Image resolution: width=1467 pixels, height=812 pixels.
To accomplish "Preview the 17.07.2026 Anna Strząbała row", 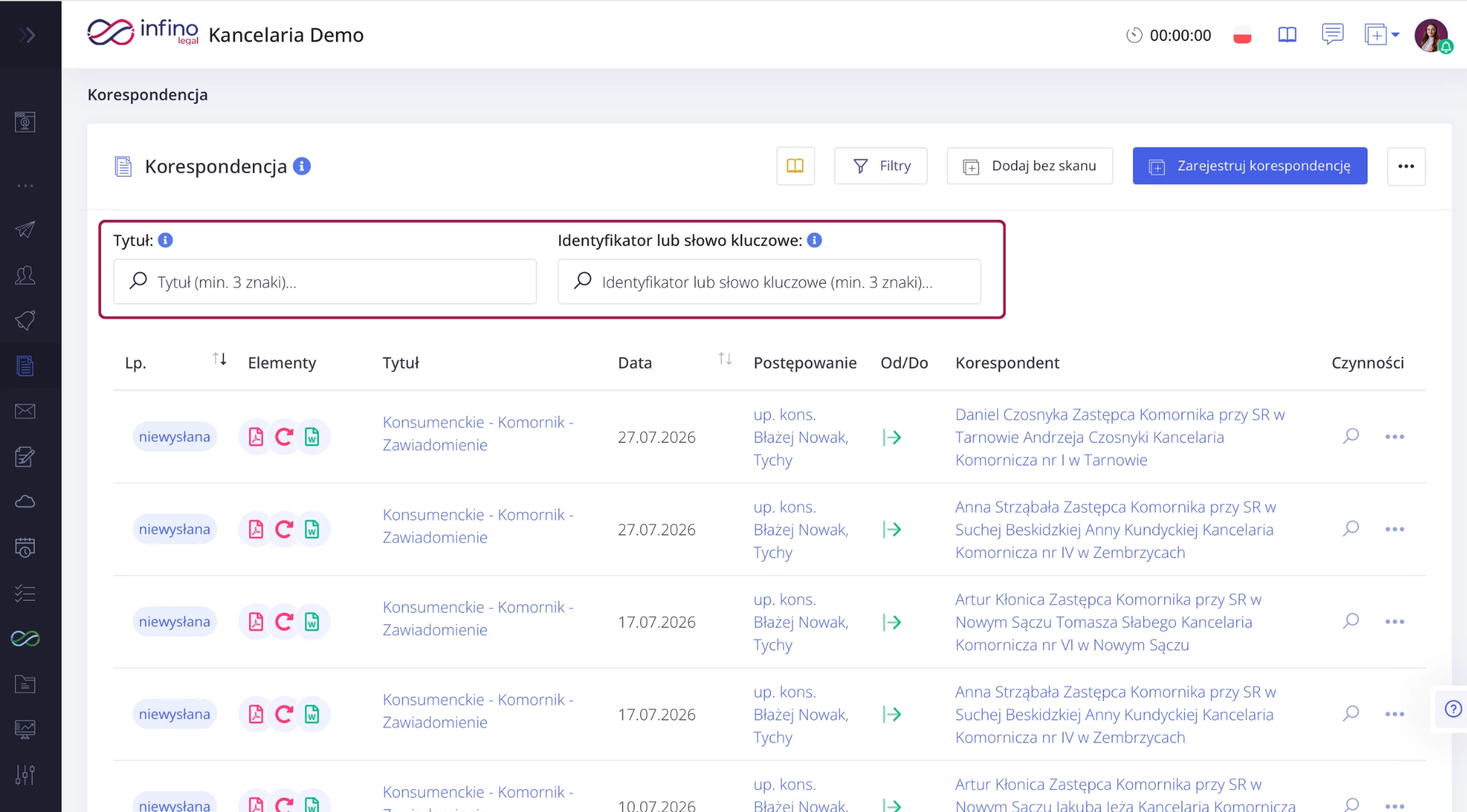I will (x=1351, y=713).
